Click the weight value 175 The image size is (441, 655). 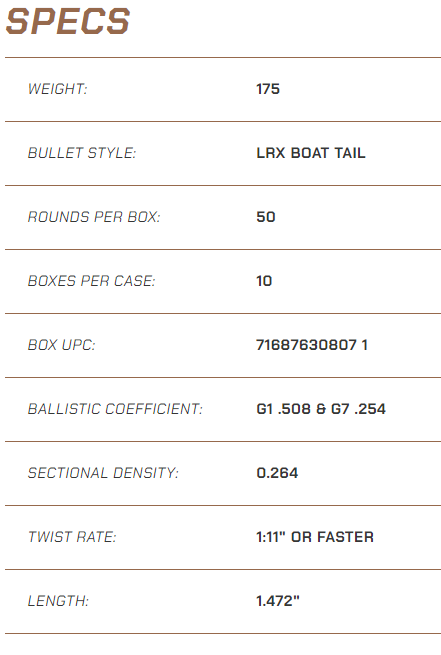(x=268, y=89)
